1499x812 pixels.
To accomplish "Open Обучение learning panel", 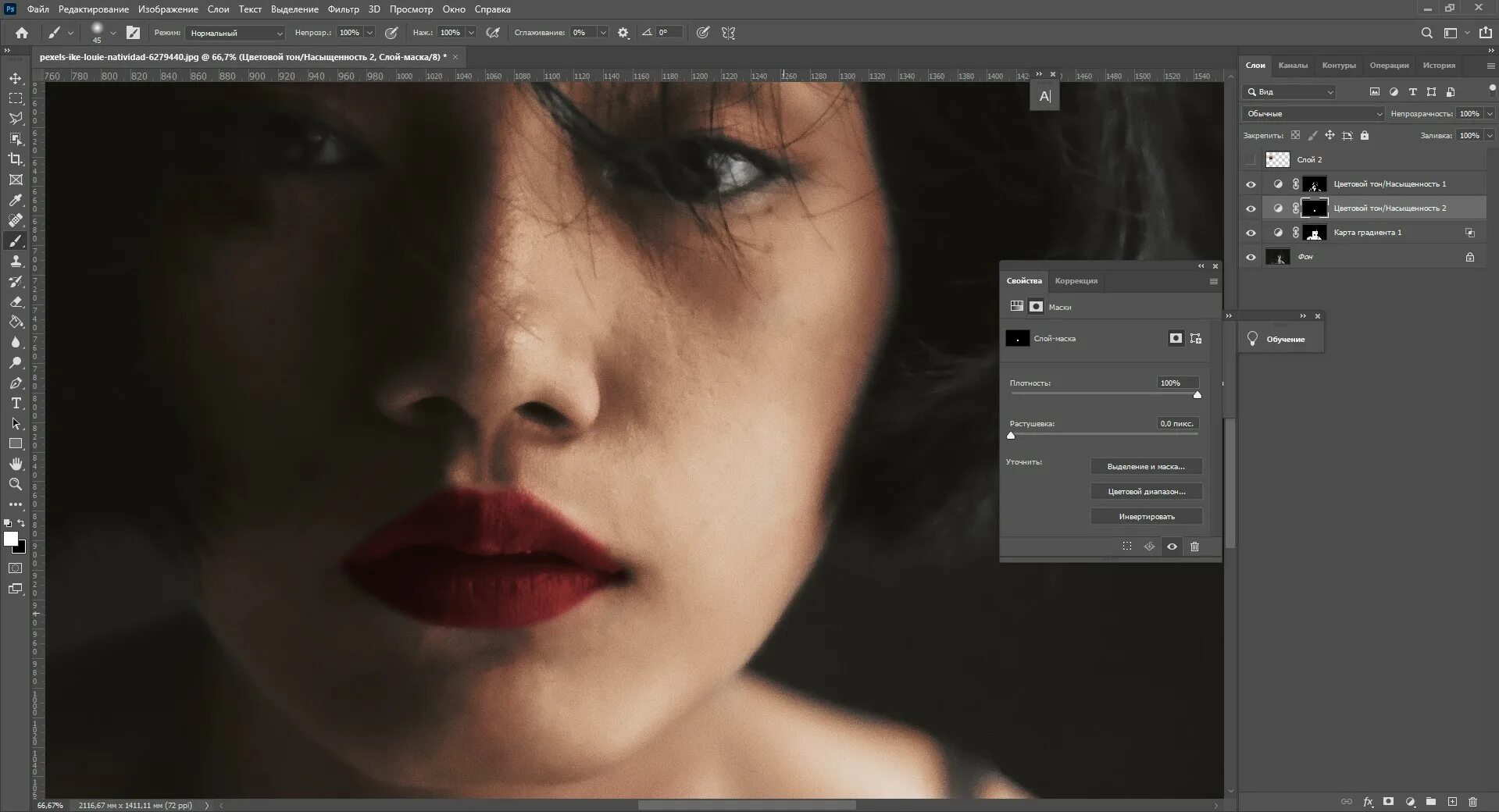I will (1281, 339).
